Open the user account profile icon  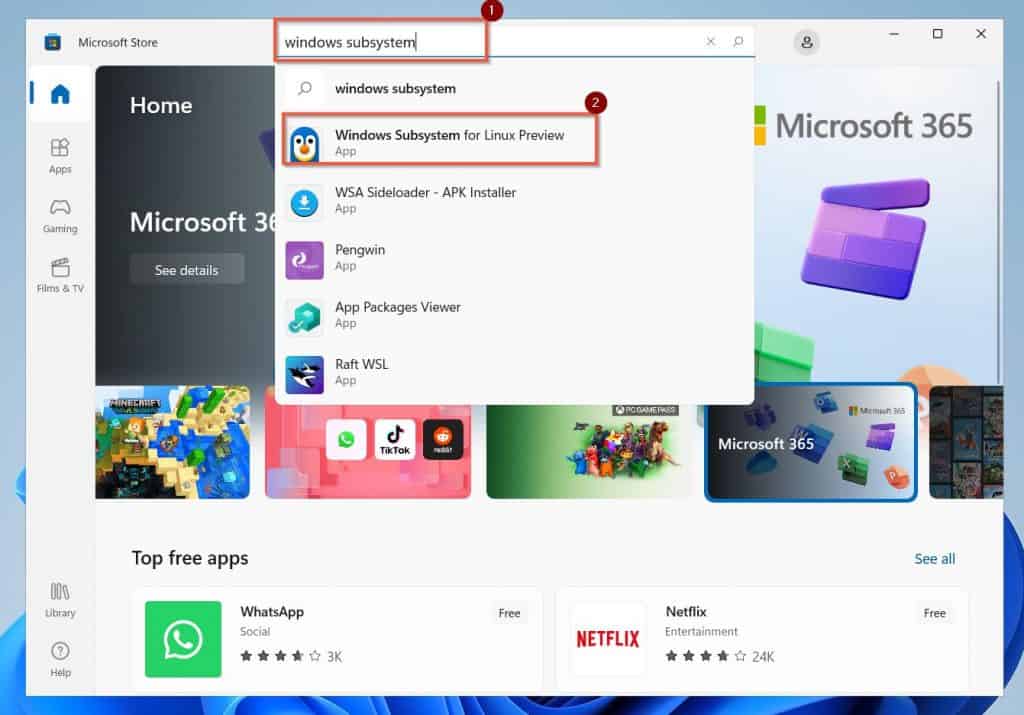807,42
